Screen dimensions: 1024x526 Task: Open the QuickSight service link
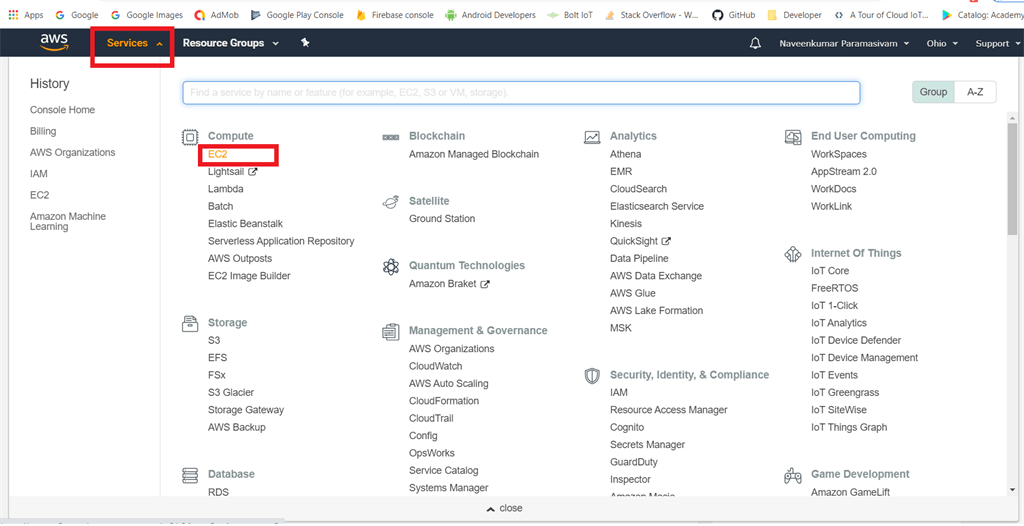[640, 241]
